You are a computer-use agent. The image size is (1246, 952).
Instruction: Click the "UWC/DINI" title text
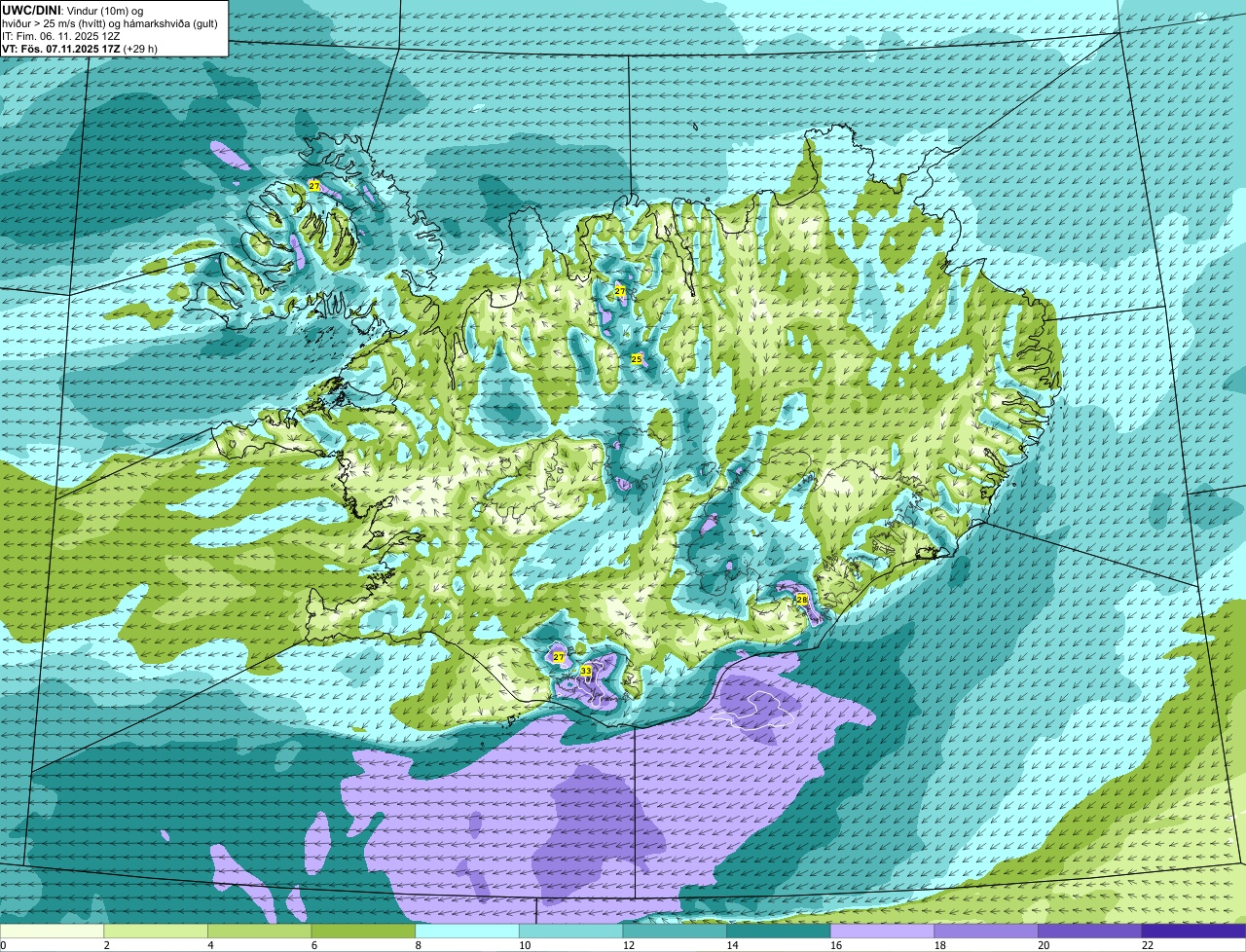(30, 10)
